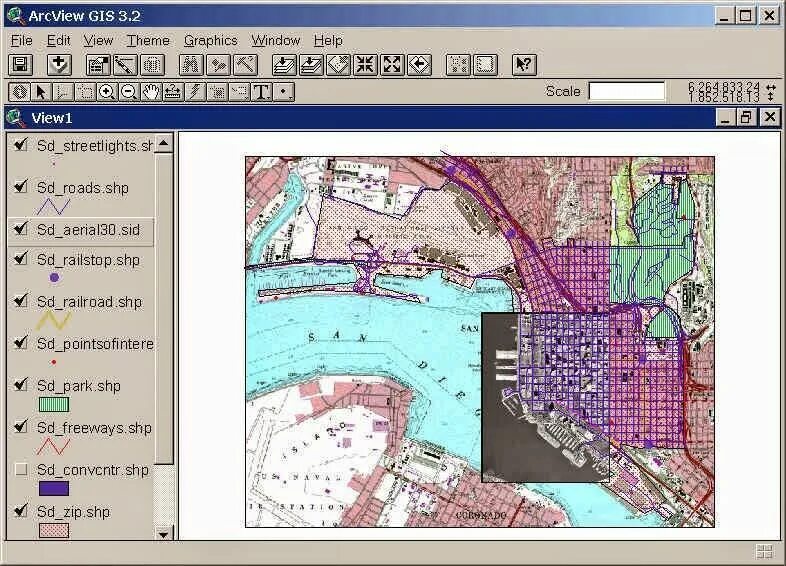Select the Zoom In magnifier tool
This screenshot has height=566, width=786.
coord(107,92)
